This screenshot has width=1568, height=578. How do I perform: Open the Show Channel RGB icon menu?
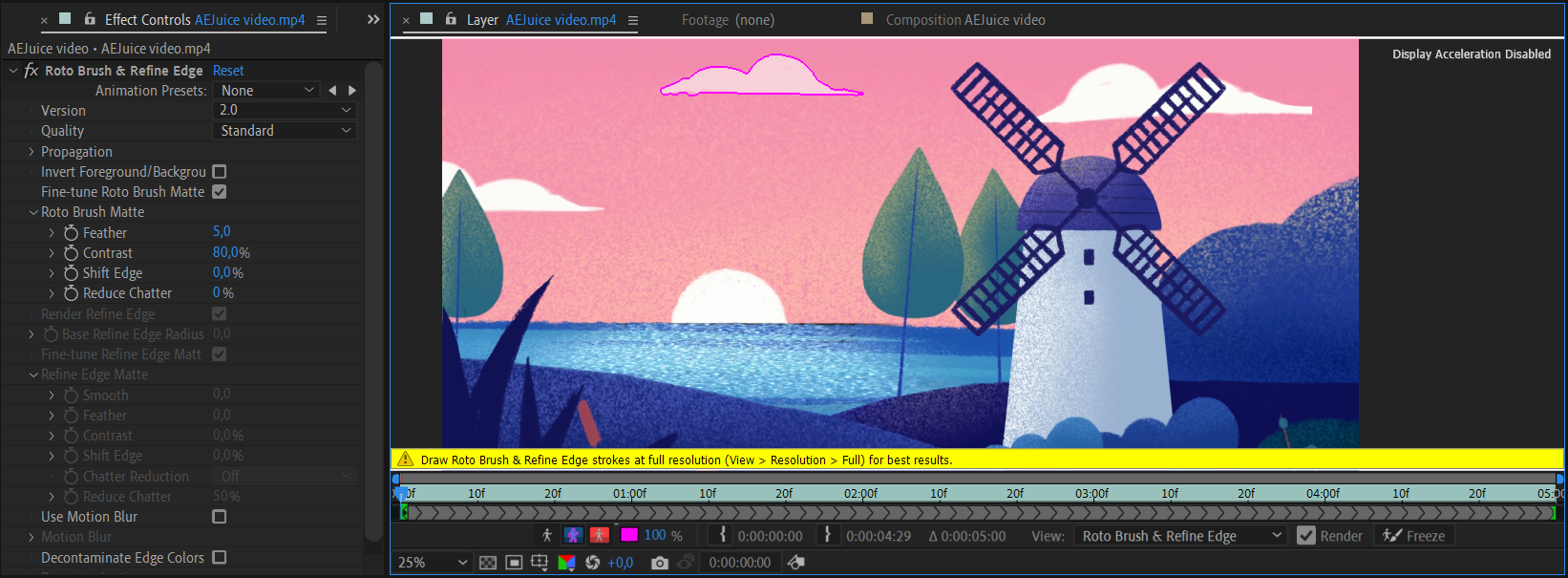(x=566, y=563)
